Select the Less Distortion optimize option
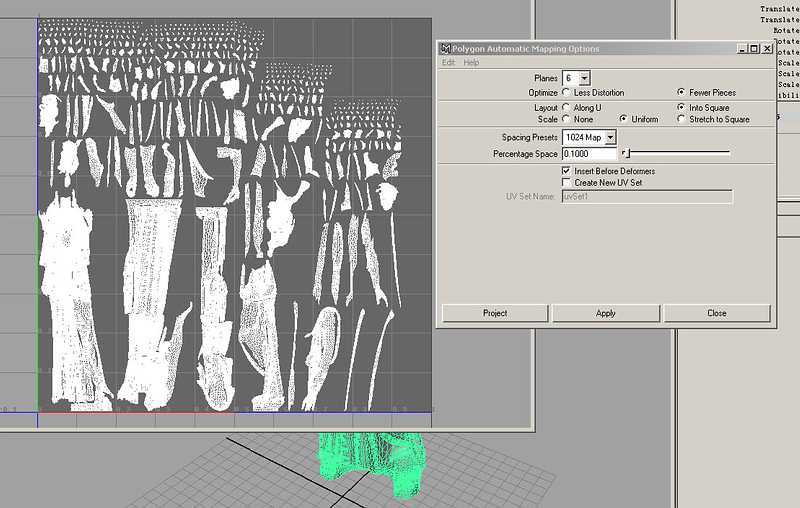This screenshot has height=508, width=800. [566, 92]
